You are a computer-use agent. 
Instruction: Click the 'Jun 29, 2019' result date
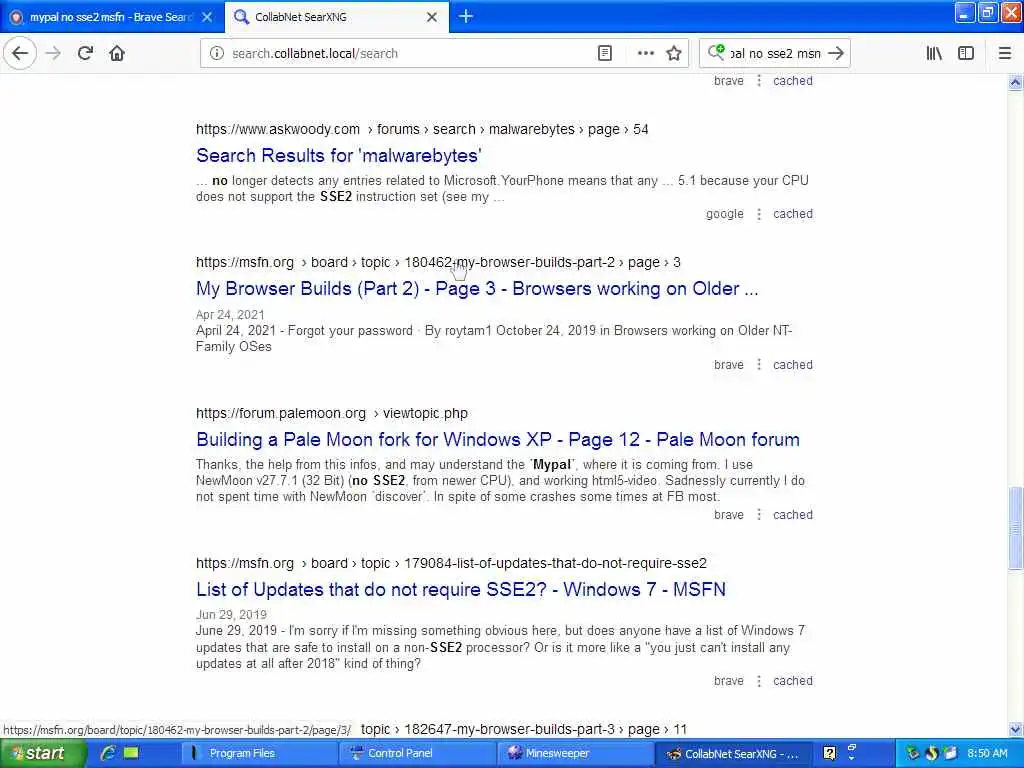tap(231, 615)
